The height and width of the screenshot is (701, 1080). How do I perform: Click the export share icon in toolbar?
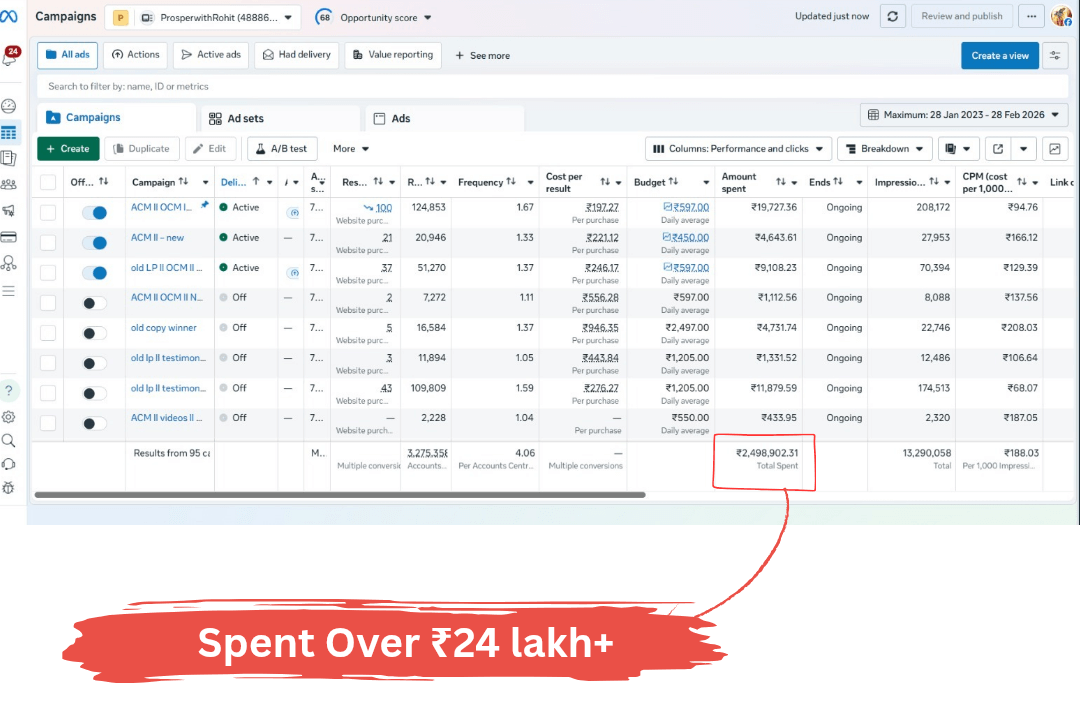[998, 149]
